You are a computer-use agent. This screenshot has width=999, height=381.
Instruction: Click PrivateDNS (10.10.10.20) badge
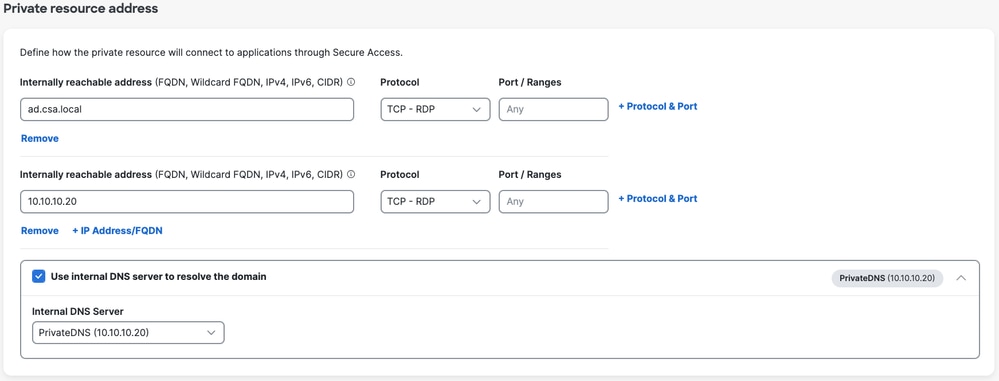887,278
